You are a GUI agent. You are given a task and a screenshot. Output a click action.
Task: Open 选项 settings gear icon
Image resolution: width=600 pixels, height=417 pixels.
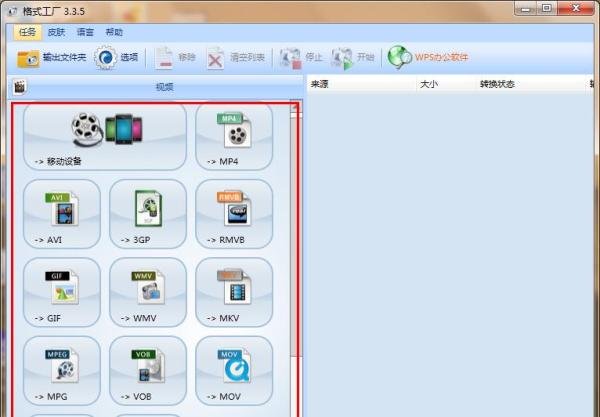(x=106, y=58)
